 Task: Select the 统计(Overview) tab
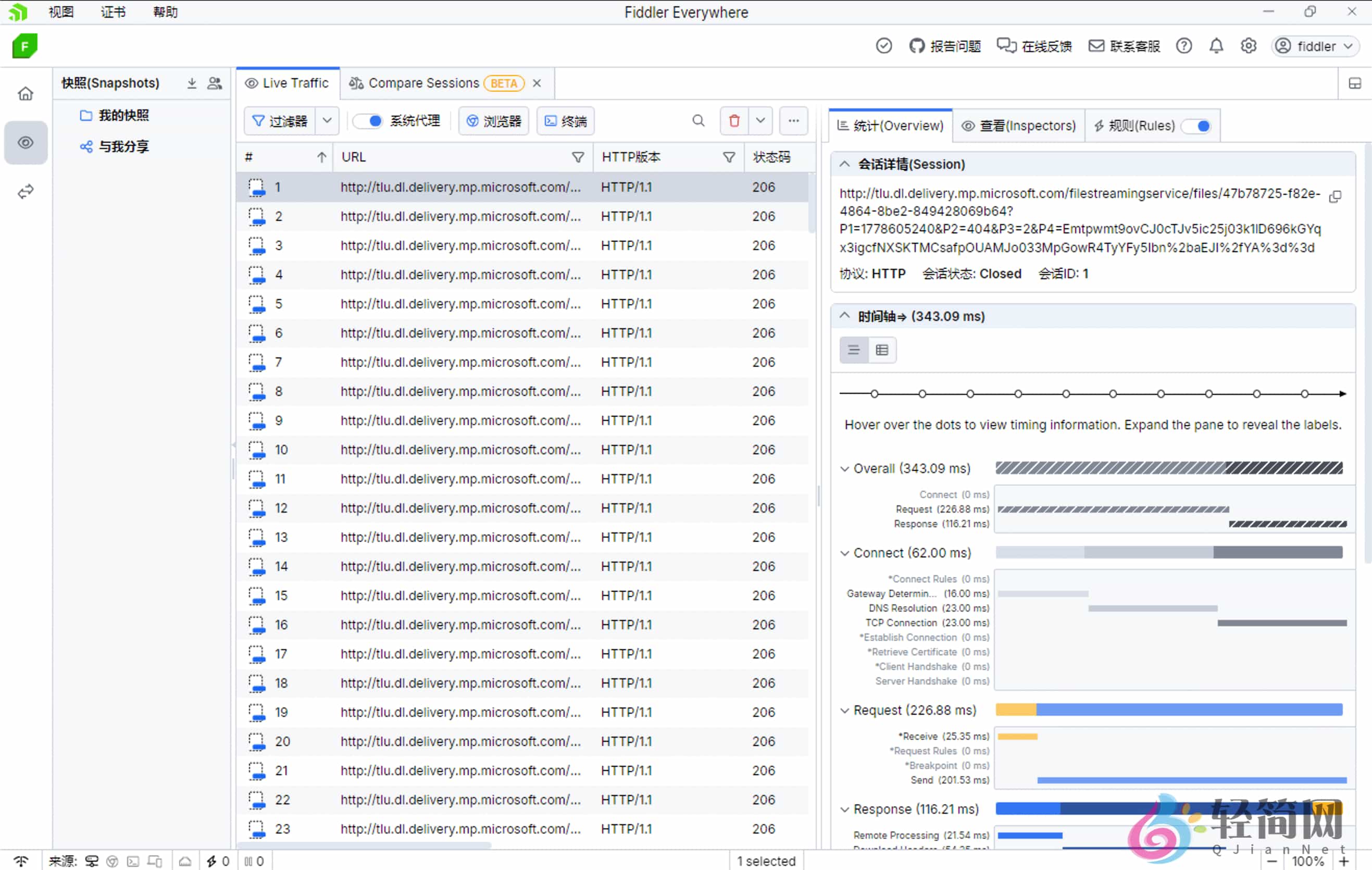coord(891,126)
